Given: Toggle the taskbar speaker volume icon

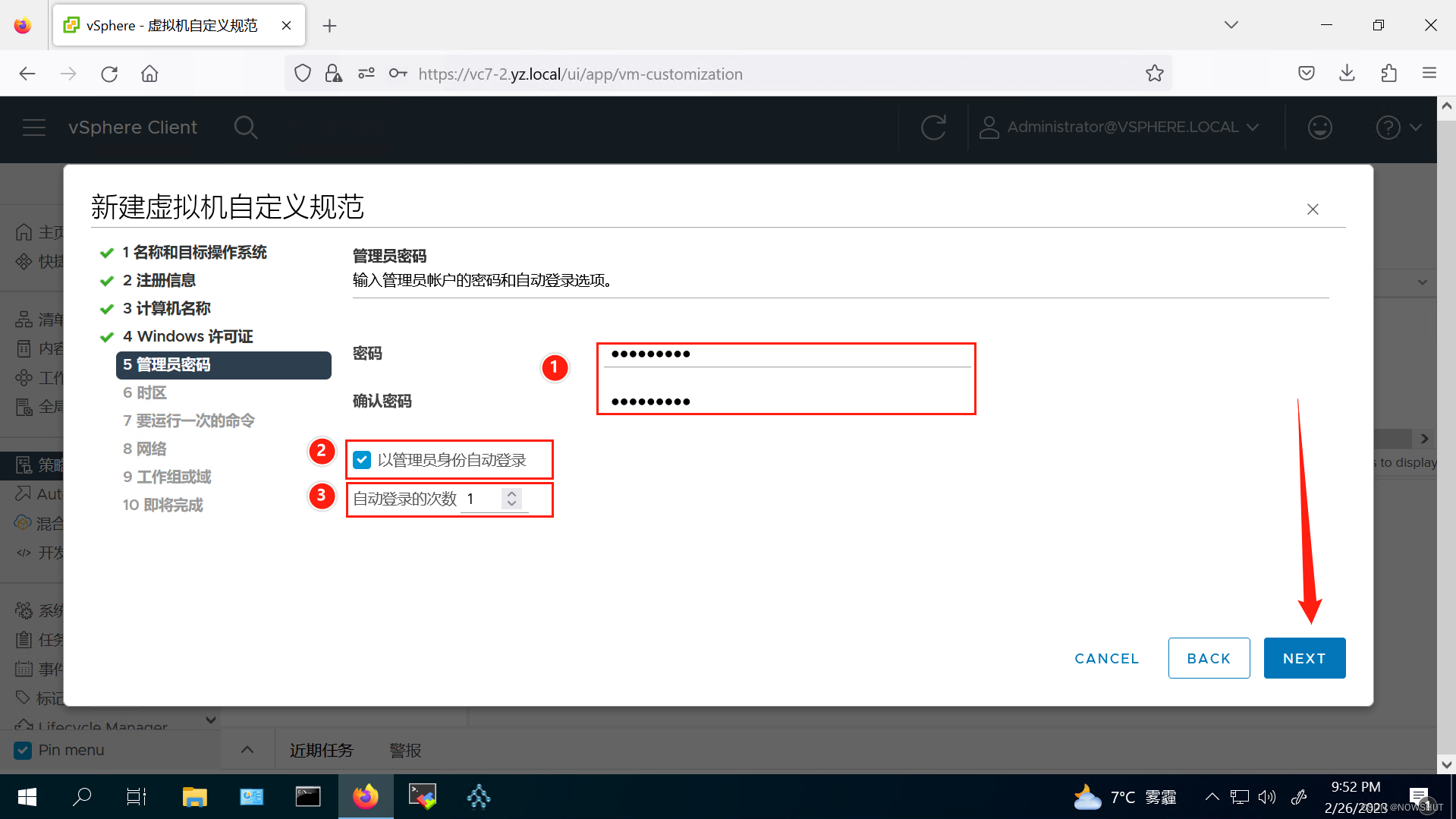Looking at the screenshot, I should (x=1266, y=796).
